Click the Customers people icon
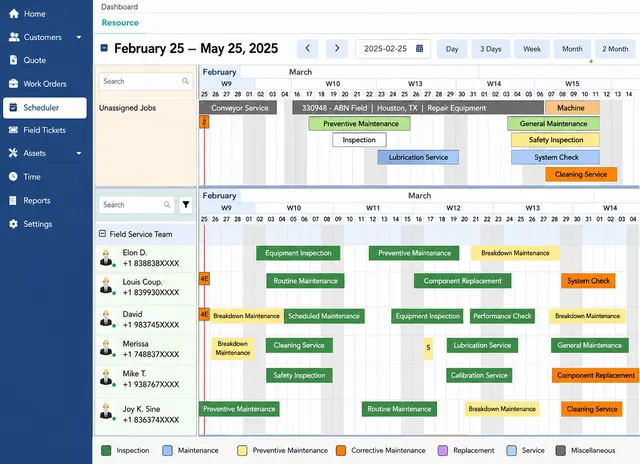 (14, 37)
